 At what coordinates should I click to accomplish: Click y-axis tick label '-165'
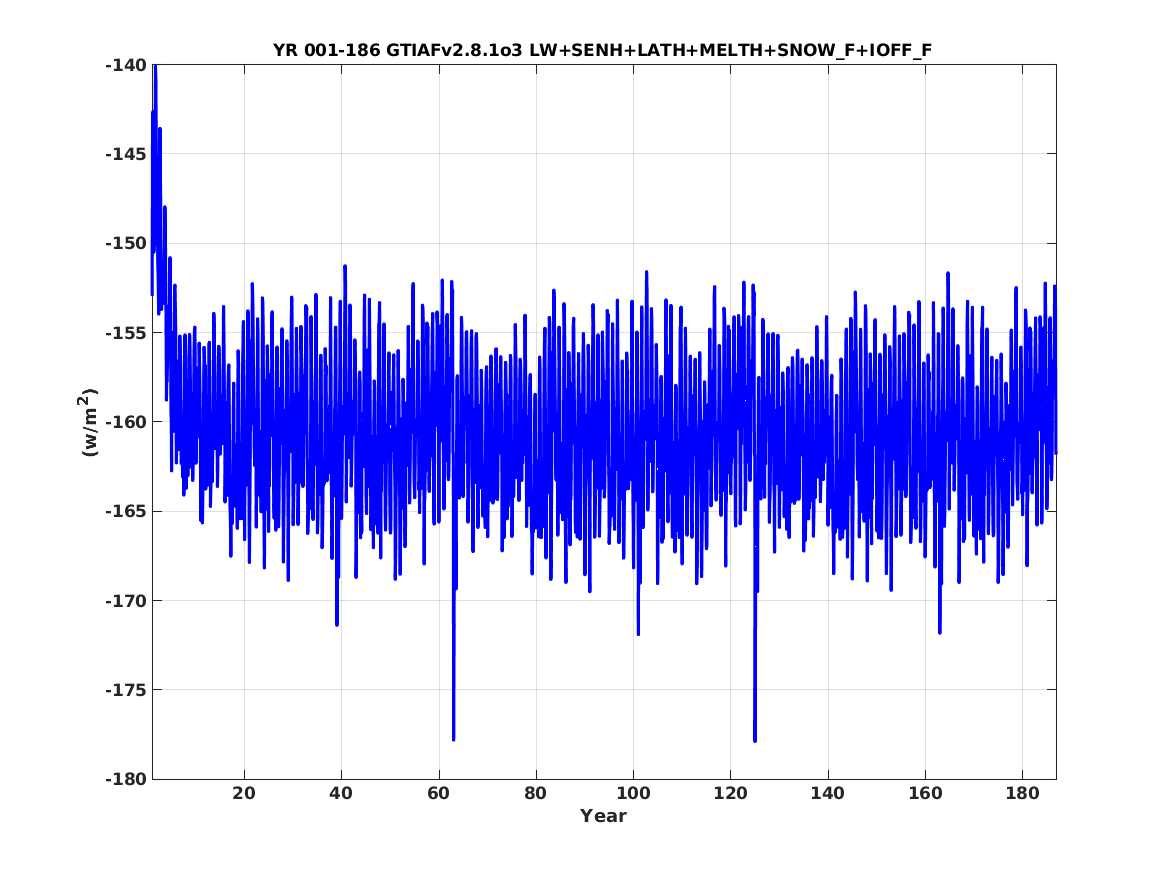point(126,512)
